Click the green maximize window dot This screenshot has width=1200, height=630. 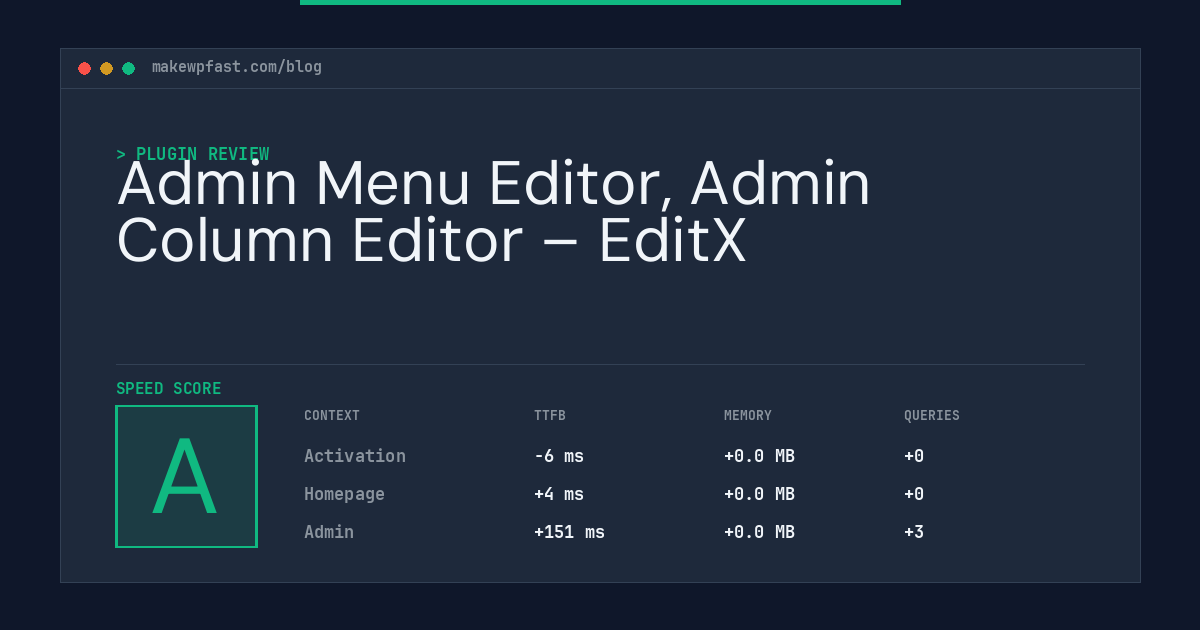(128, 68)
